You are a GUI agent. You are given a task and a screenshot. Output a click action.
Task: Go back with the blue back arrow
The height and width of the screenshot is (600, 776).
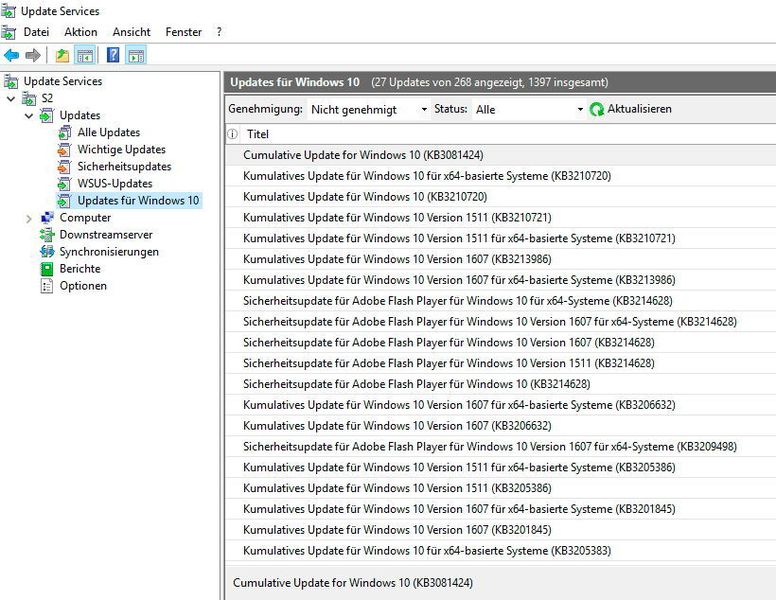[x=11, y=55]
